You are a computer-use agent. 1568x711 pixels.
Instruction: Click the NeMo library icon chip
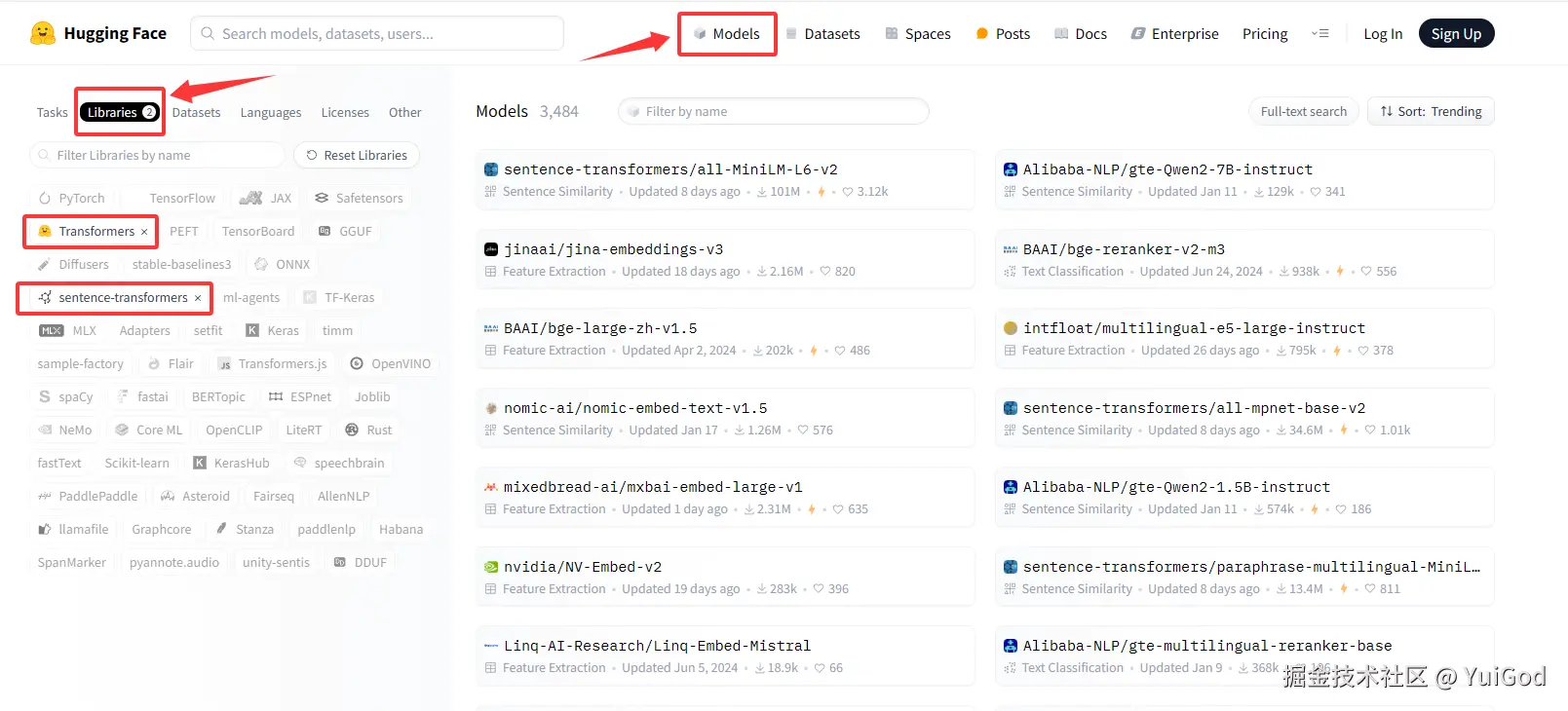(65, 430)
